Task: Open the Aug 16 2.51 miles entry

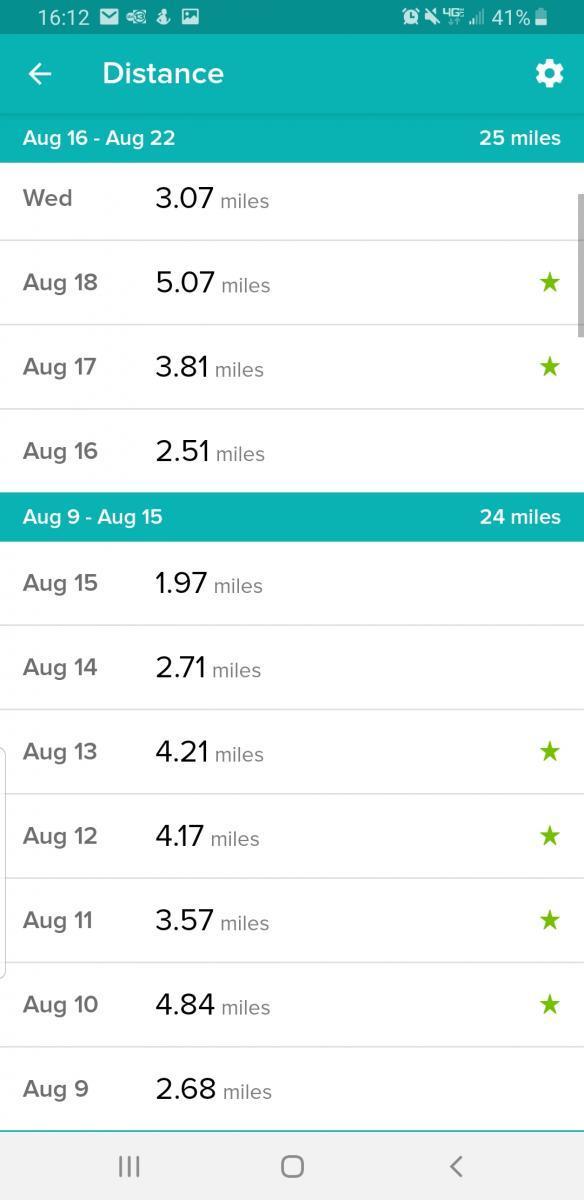Action: pyautogui.click(x=292, y=451)
